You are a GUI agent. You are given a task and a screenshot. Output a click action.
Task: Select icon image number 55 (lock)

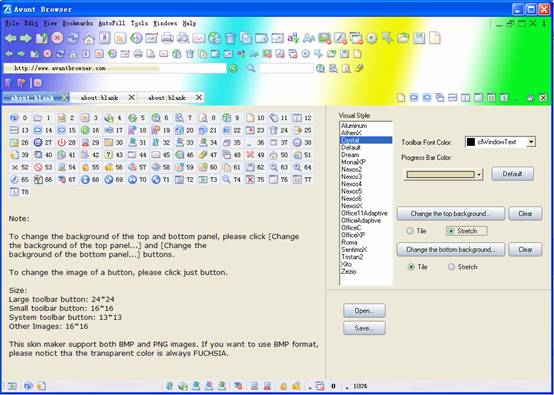pos(85,167)
